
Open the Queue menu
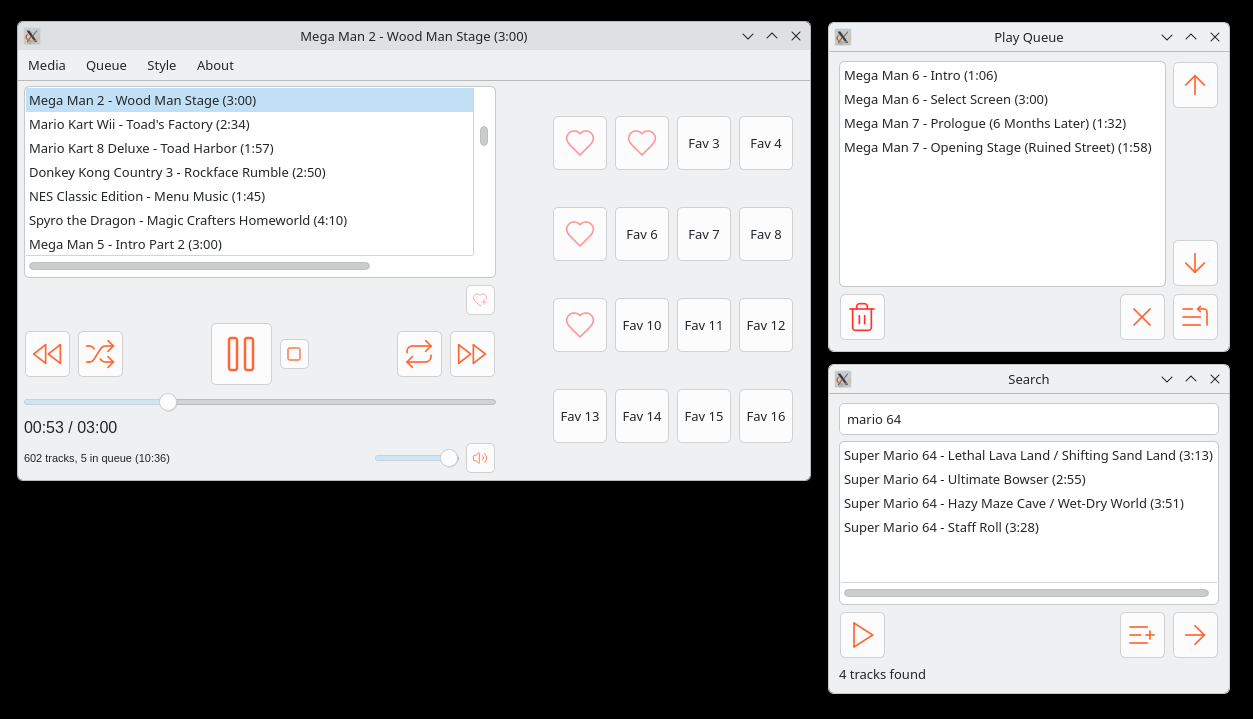[x=106, y=65]
